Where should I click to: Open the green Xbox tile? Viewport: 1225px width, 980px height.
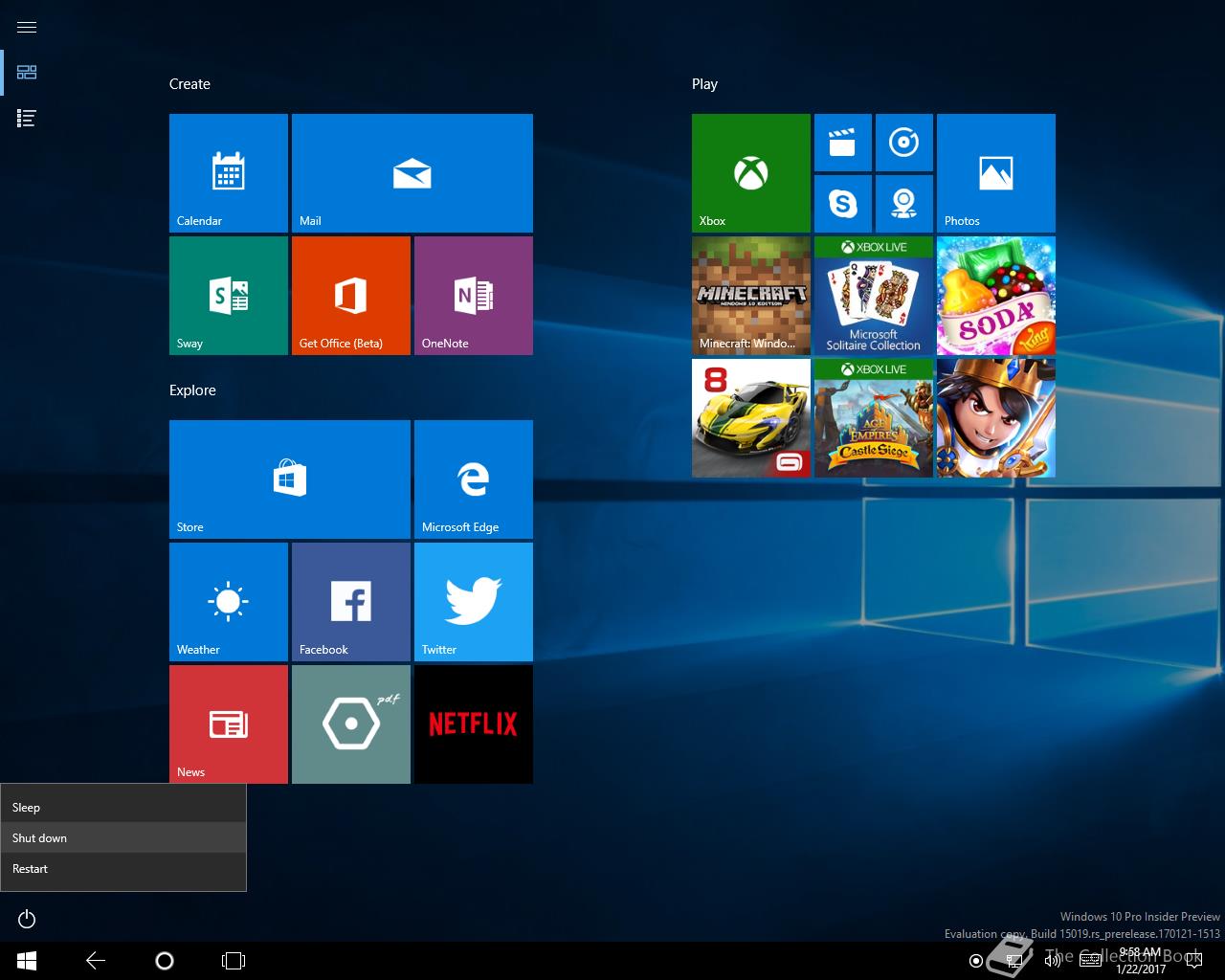(x=751, y=173)
